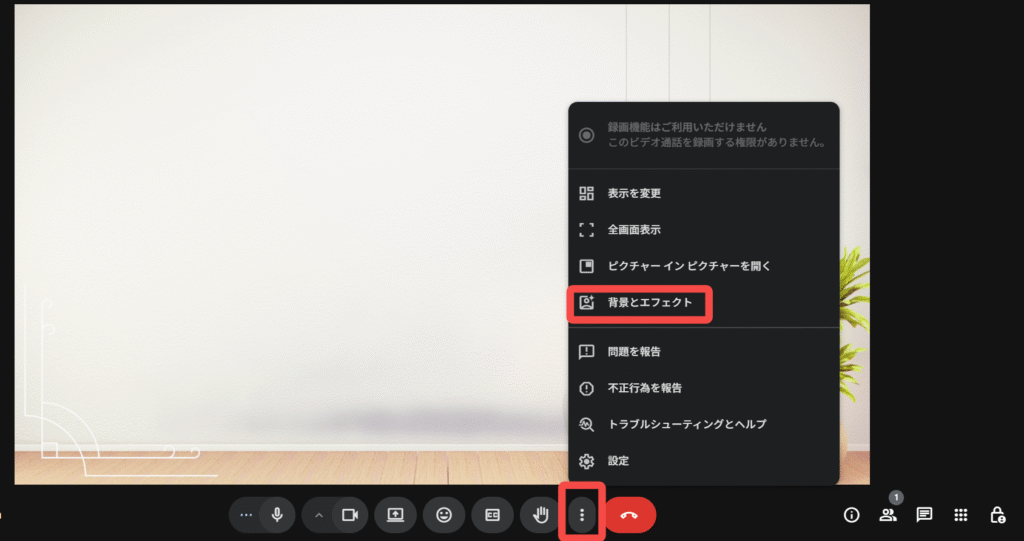
Task: Toggle closed captions
Action: click(x=492, y=515)
